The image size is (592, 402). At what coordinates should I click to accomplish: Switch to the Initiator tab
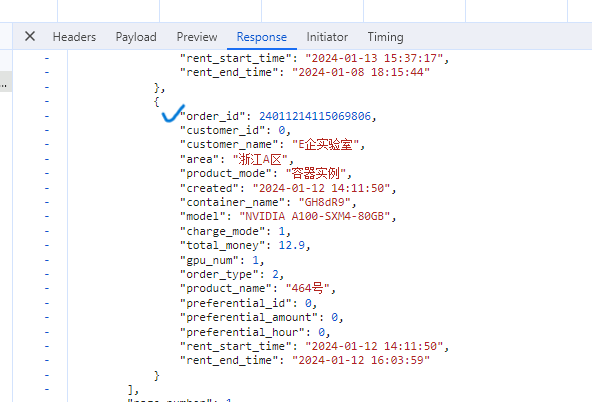(x=327, y=37)
